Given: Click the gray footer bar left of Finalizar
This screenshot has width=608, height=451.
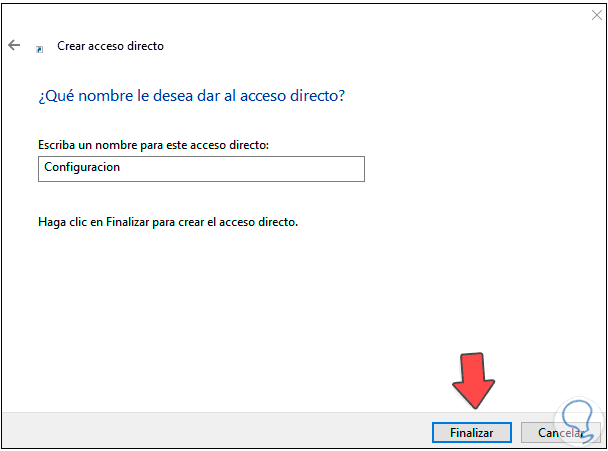Looking at the screenshot, I should point(200,431).
